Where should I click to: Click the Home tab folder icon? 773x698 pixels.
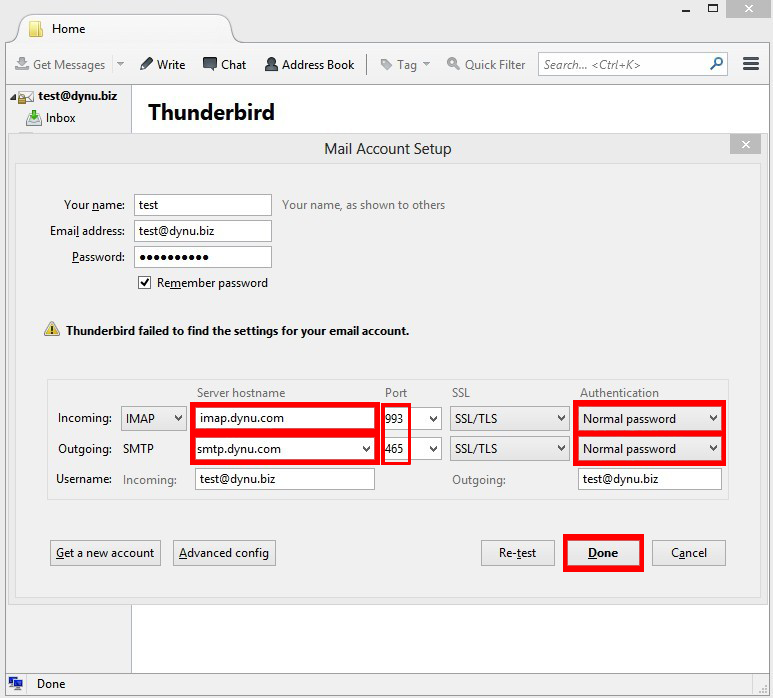35,29
